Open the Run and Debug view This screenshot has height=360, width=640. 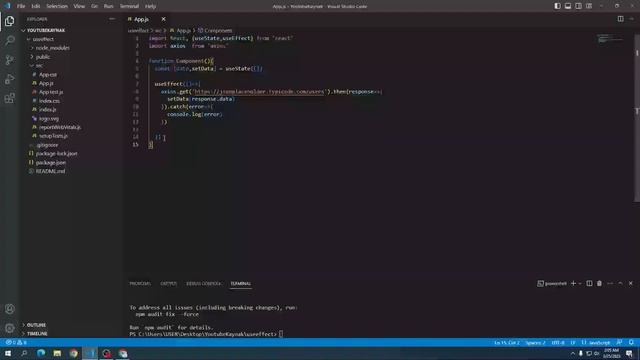9,79
